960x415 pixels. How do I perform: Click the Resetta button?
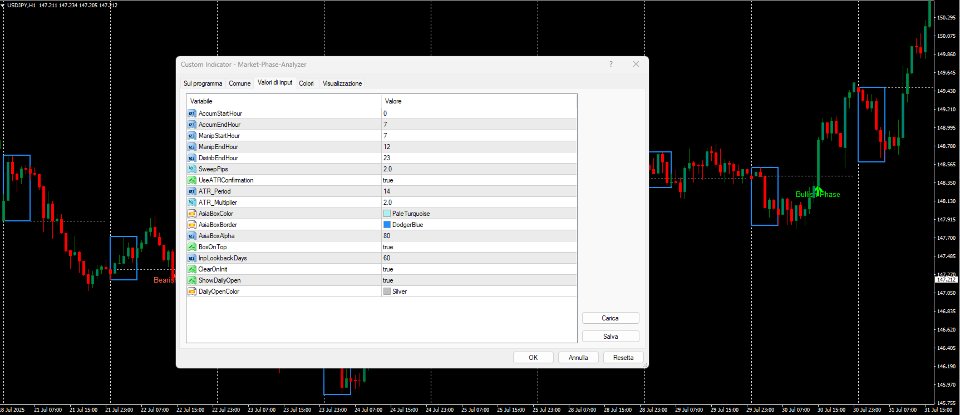point(623,357)
